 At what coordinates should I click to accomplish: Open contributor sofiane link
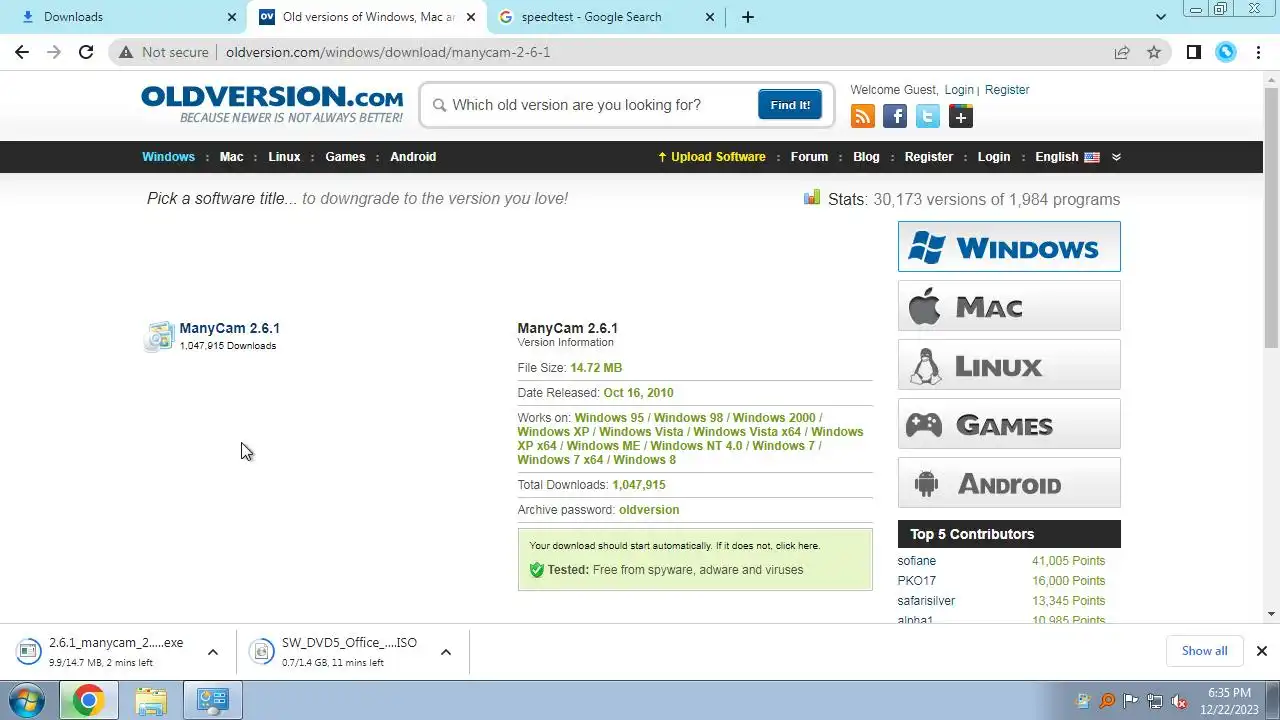tap(916, 561)
